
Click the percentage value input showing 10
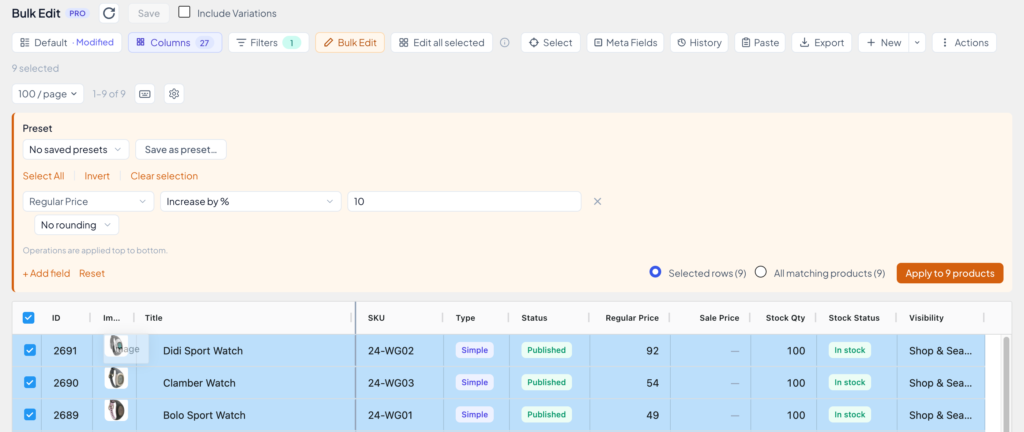[x=464, y=202]
